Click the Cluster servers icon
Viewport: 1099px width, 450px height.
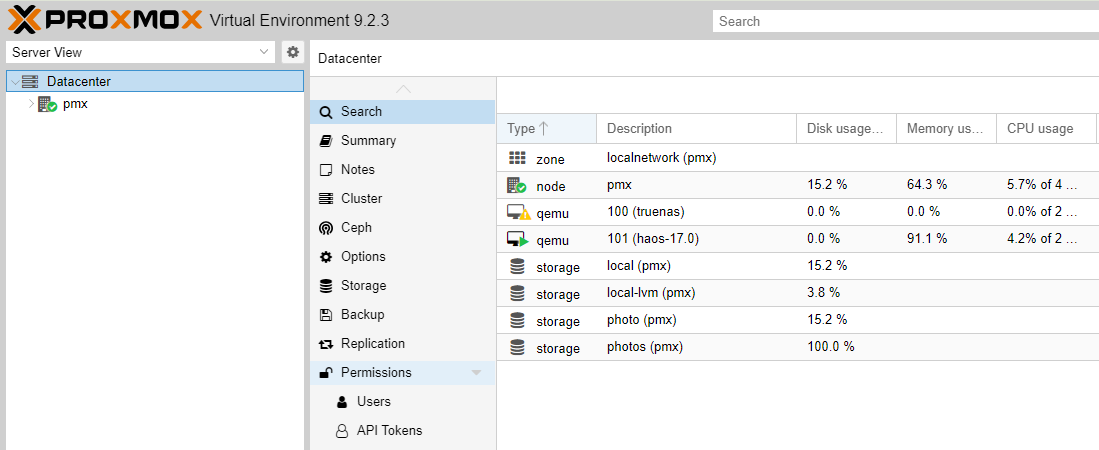coord(326,199)
